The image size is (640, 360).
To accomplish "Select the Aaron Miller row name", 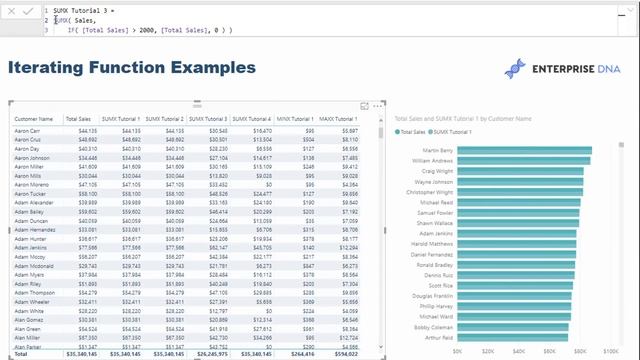I will click(29, 167).
